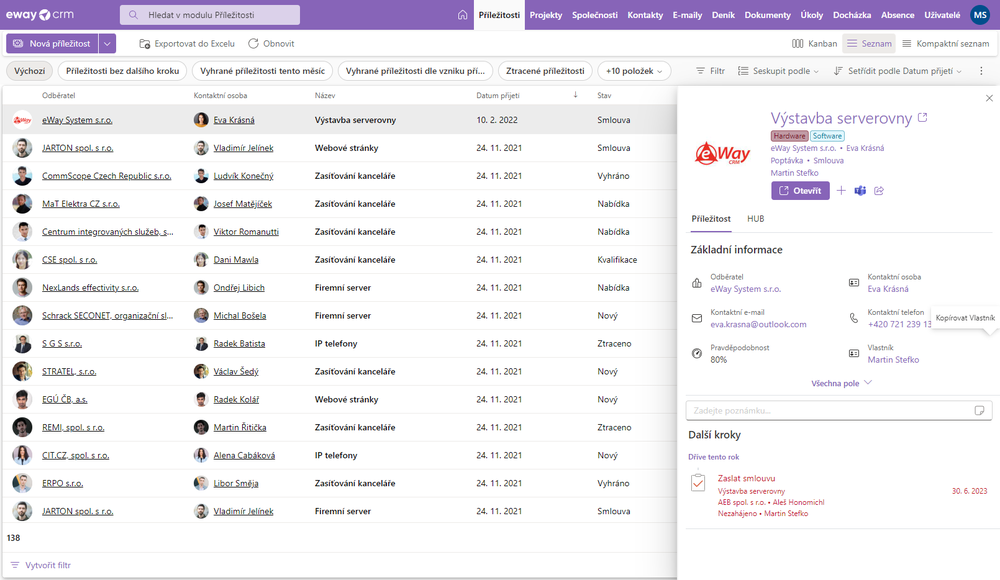
Task: Click Nová příležitost button
Action: 52,43
